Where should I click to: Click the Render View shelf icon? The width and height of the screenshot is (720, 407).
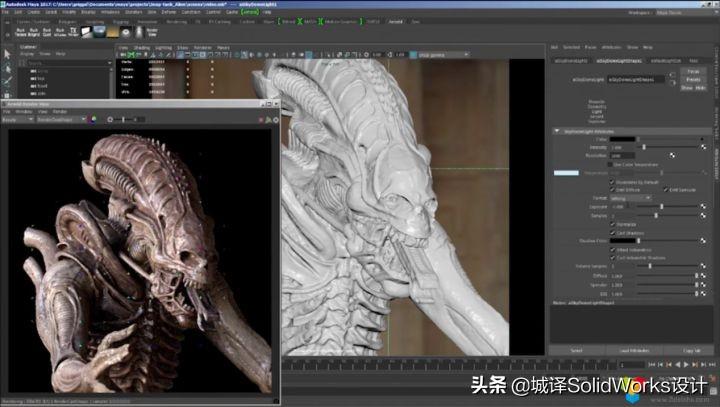click(152, 32)
